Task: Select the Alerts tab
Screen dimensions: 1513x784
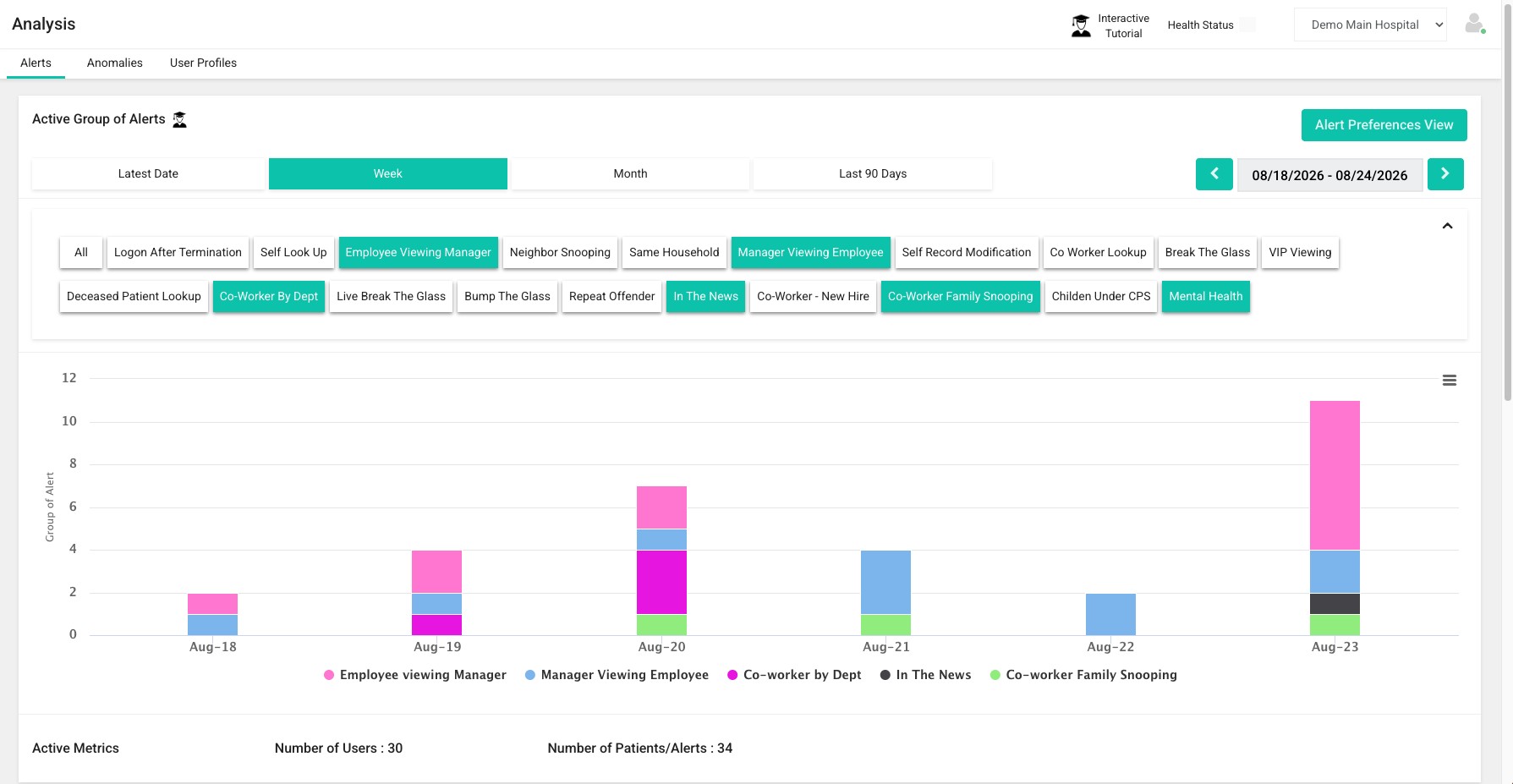Action: pyautogui.click(x=36, y=63)
